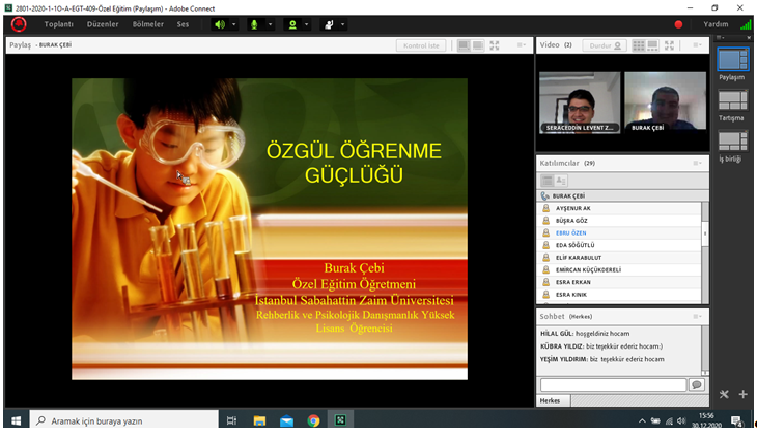Open the Katılımcılar pod options menu
The height and width of the screenshot is (428, 757).
tap(698, 162)
